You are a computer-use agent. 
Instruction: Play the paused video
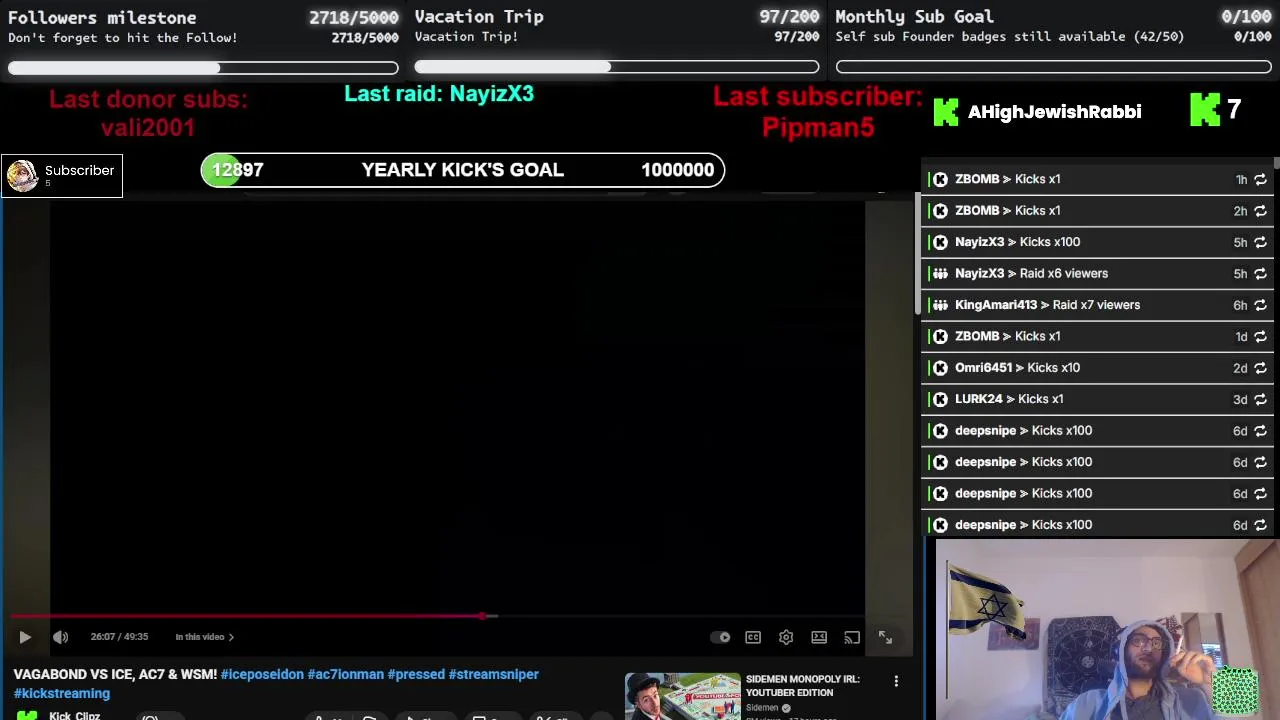pyautogui.click(x=25, y=637)
